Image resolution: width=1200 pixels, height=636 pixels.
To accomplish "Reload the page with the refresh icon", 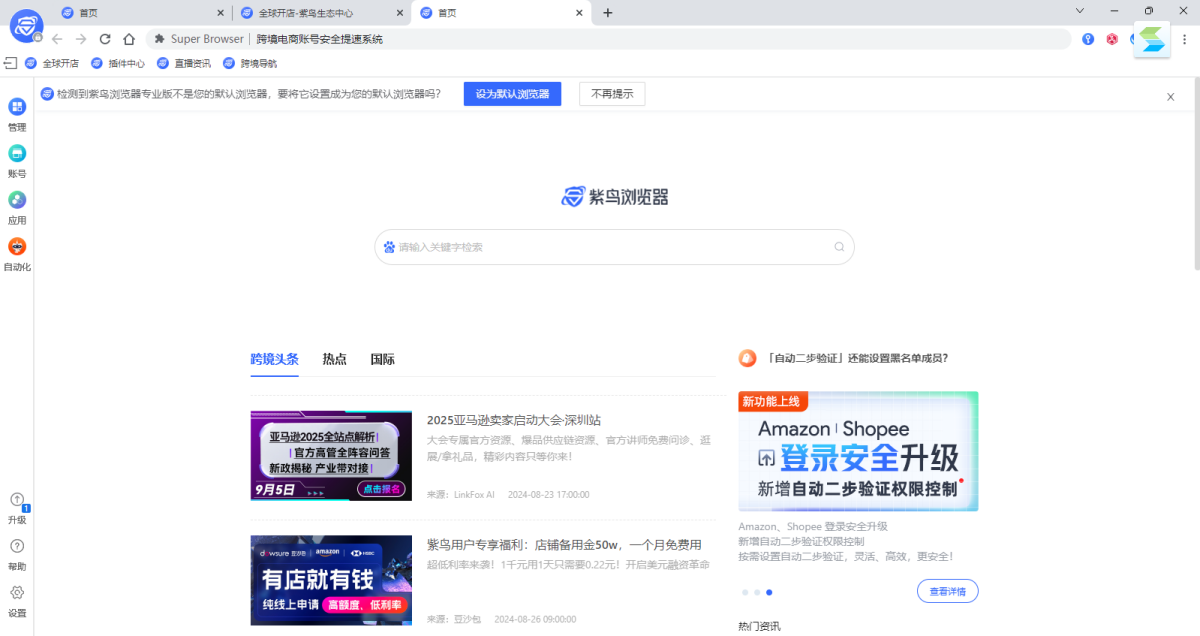I will (105, 39).
